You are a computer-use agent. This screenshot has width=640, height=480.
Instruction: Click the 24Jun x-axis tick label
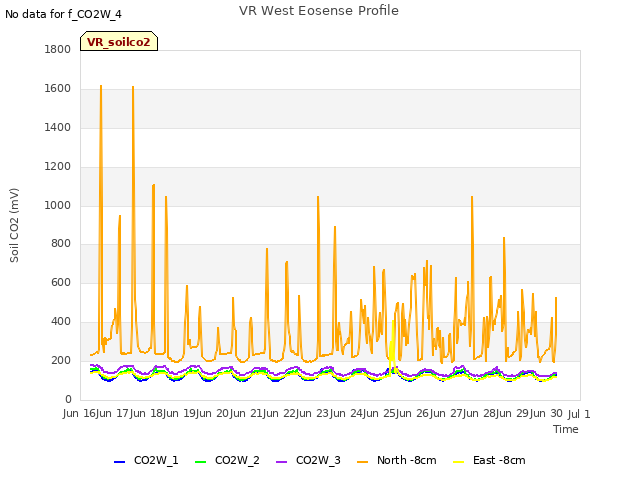(364, 413)
